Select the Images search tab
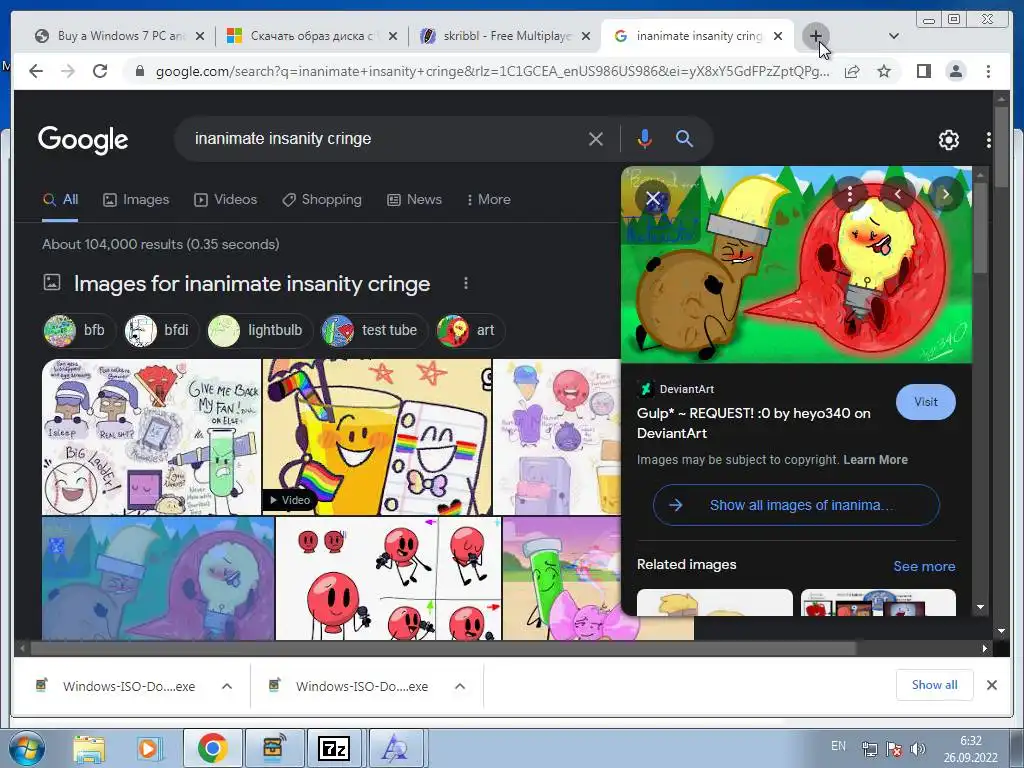 click(136, 200)
